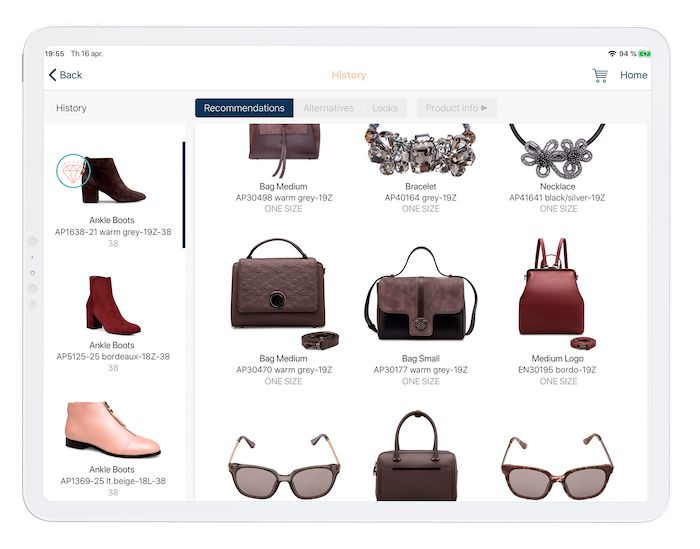
Task: Click the '94 %' battery text
Action: click(x=628, y=54)
